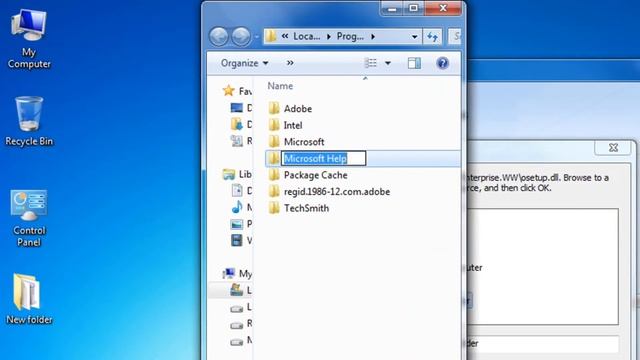640x360 pixels.
Task: Open the Recycle Bin desktop icon
Action: (x=29, y=121)
